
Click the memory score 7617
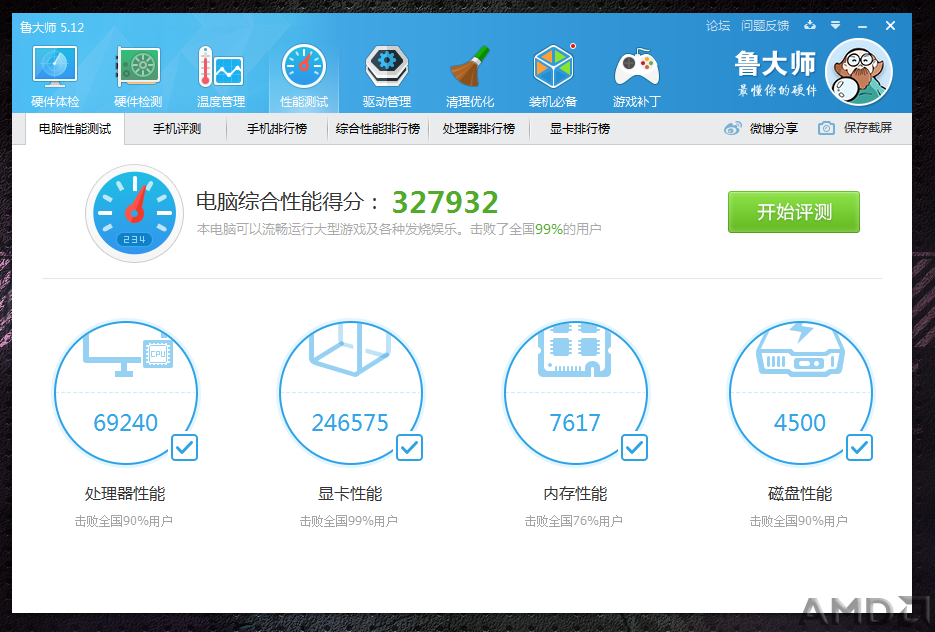[575, 423]
